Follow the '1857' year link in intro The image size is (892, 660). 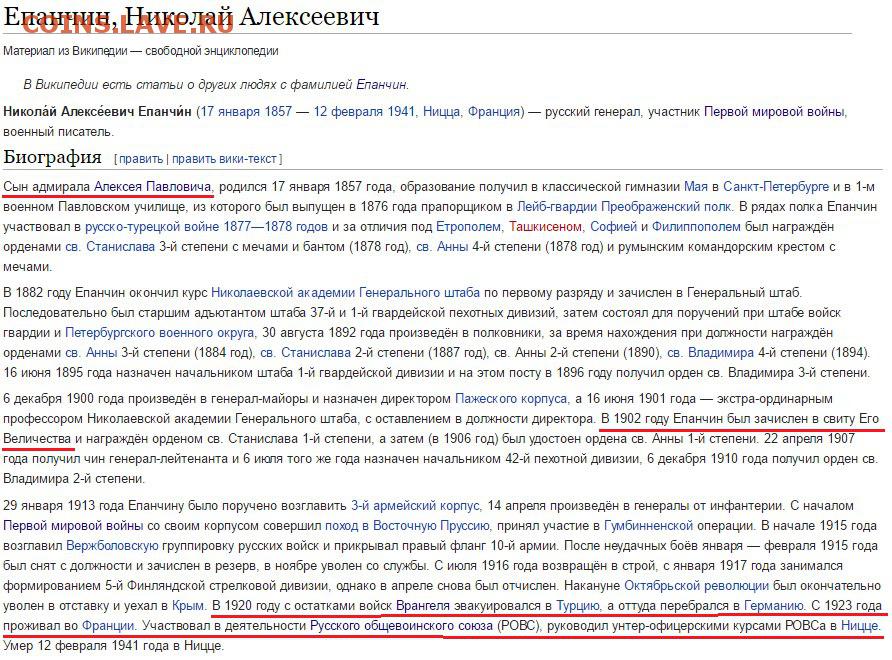277,112
